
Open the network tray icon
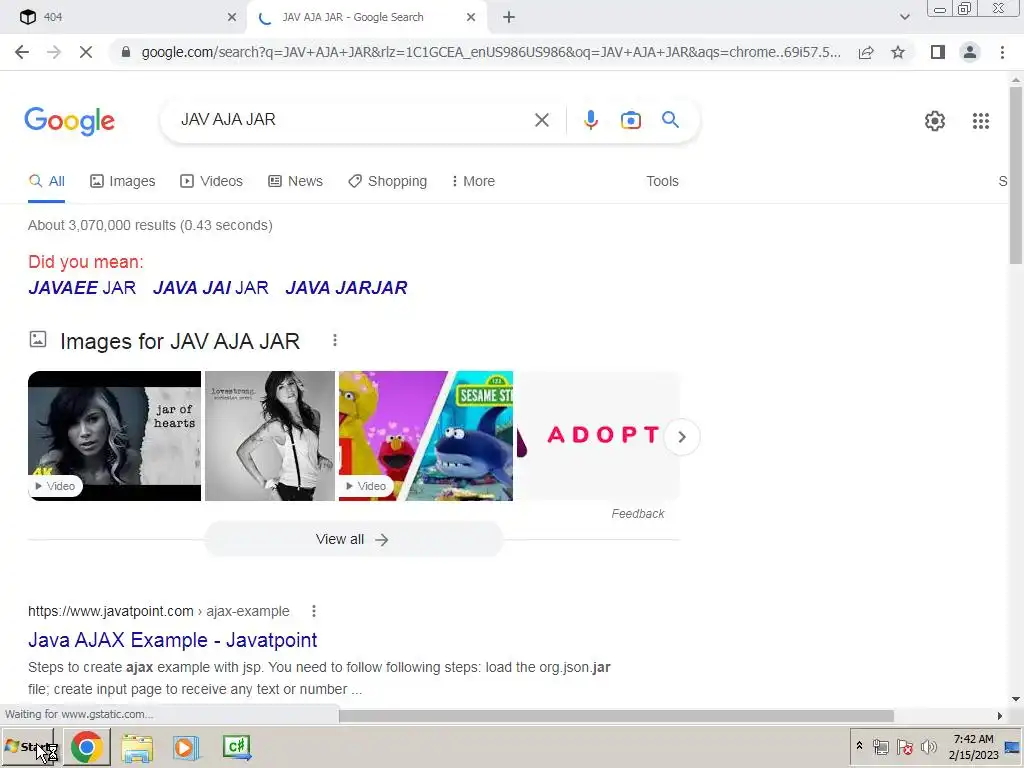pyautogui.click(x=880, y=746)
